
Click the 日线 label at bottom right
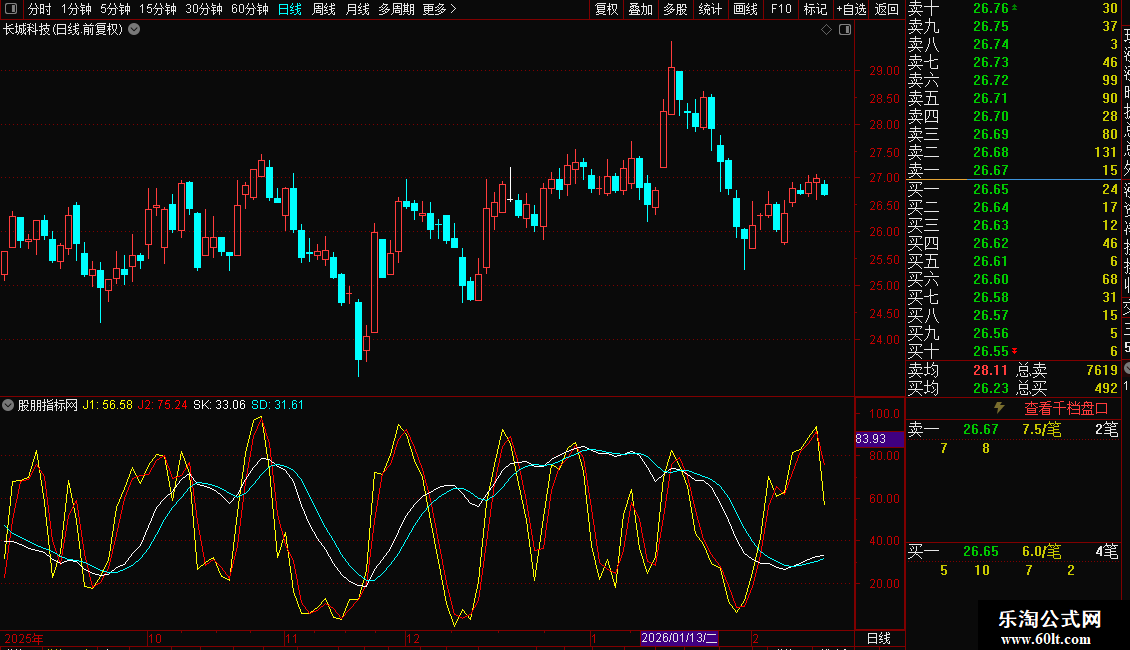click(x=878, y=638)
